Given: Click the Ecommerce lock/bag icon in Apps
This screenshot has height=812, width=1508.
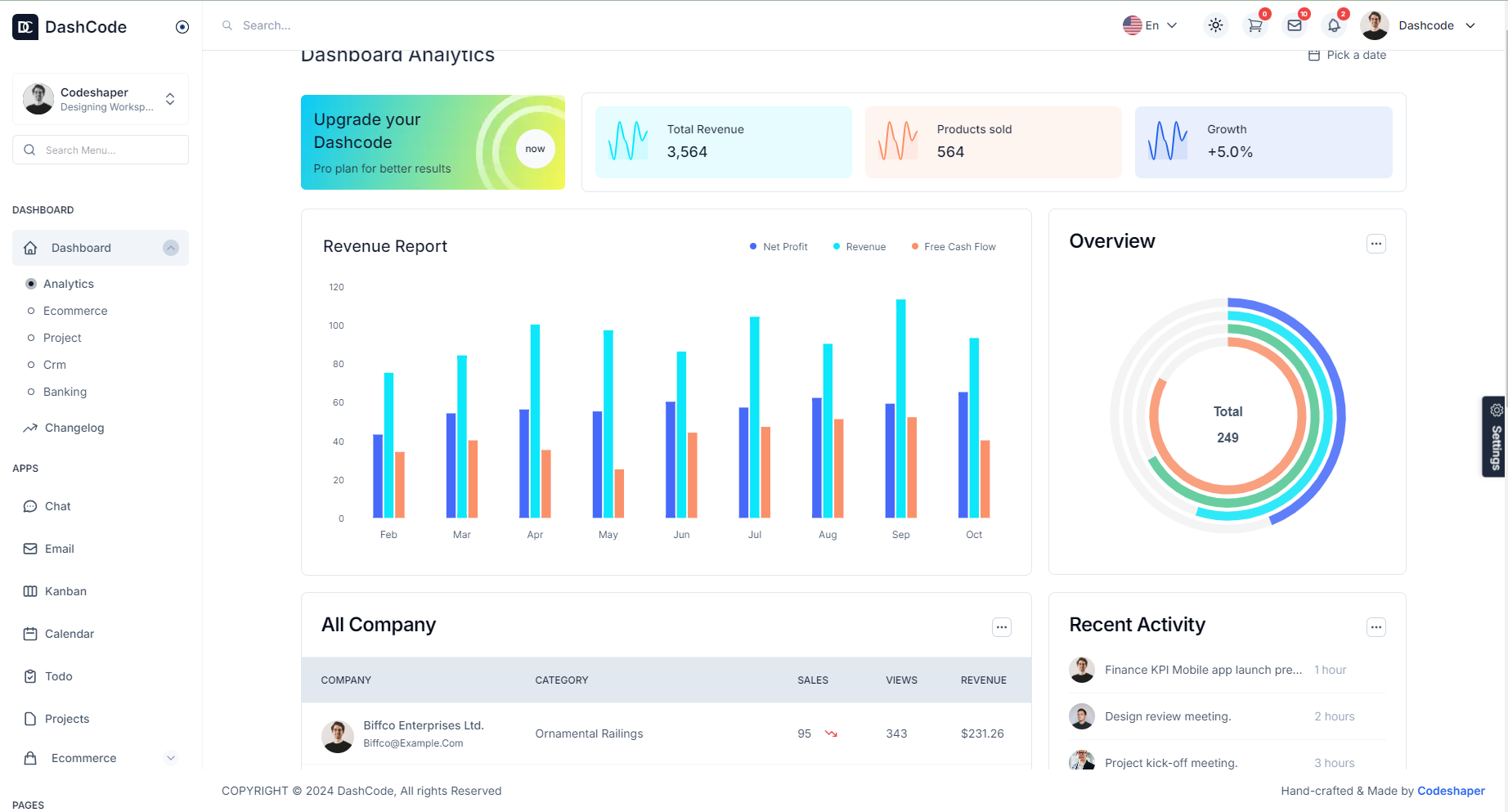Looking at the screenshot, I should point(30,758).
